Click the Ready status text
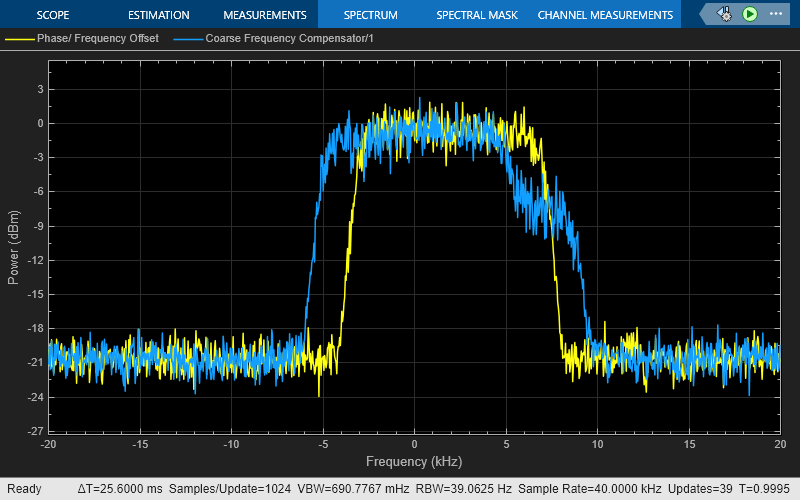The image size is (800, 500). pyautogui.click(x=24, y=489)
